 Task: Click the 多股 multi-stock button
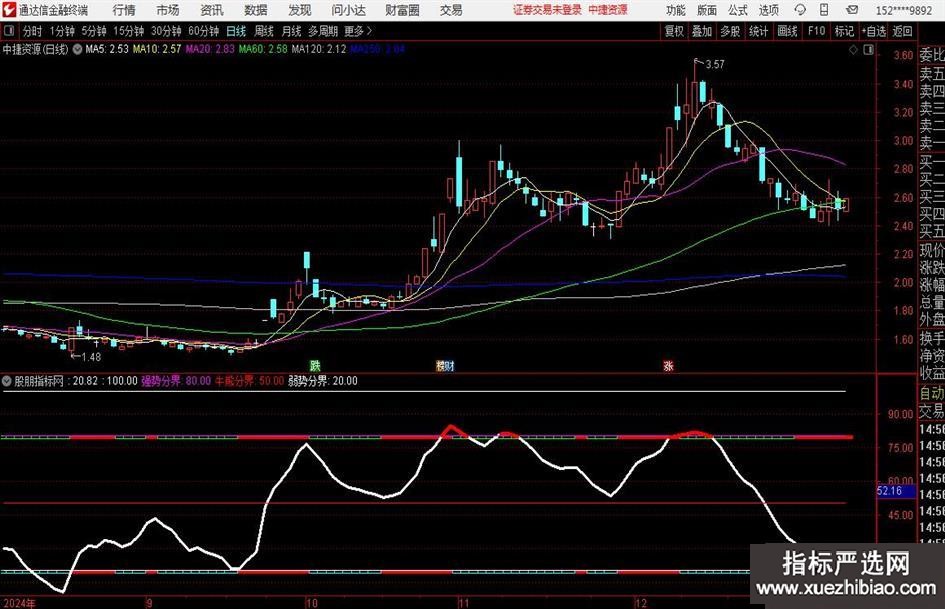pyautogui.click(x=730, y=31)
